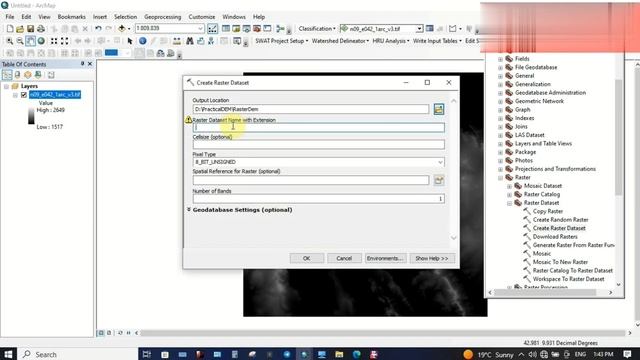This screenshot has width=640, height=360.
Task: Open HRU Analysis menu
Action: pos(391,41)
